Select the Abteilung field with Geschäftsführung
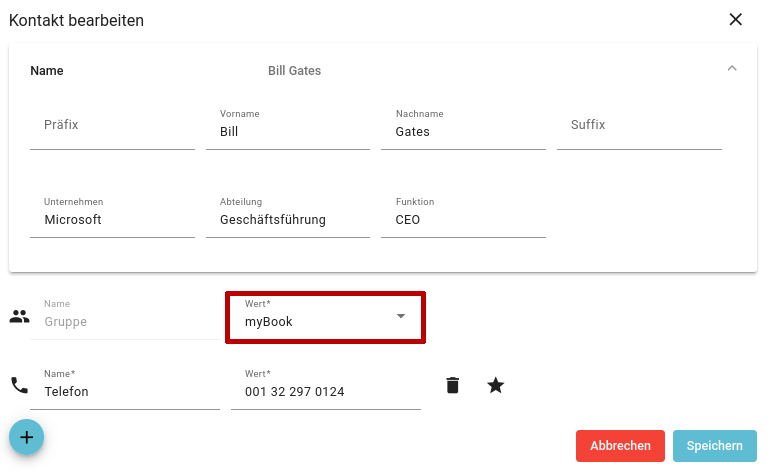 pyautogui.click(x=288, y=219)
